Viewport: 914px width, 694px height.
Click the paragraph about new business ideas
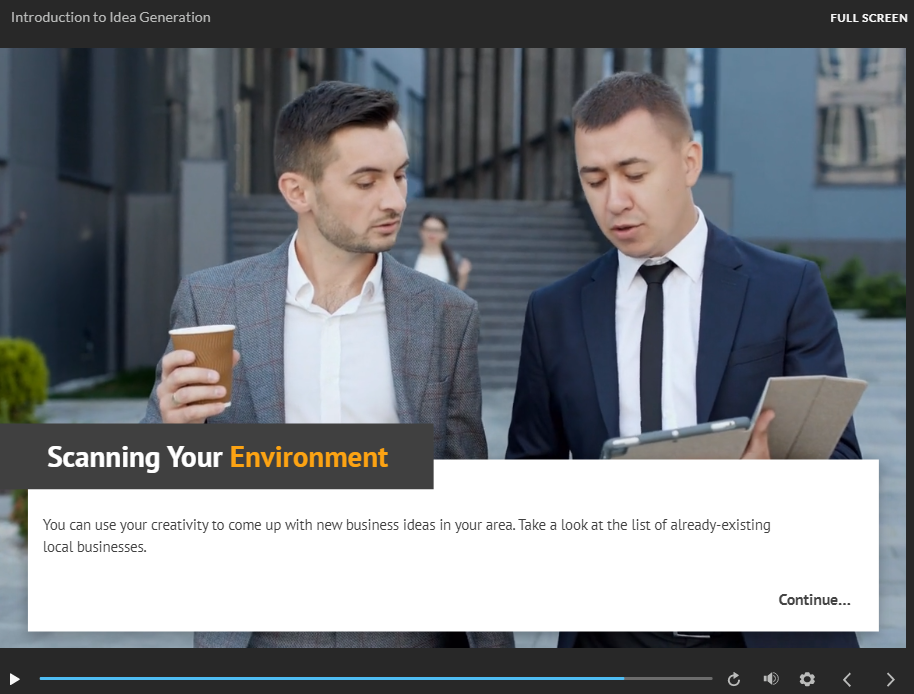[406, 535]
